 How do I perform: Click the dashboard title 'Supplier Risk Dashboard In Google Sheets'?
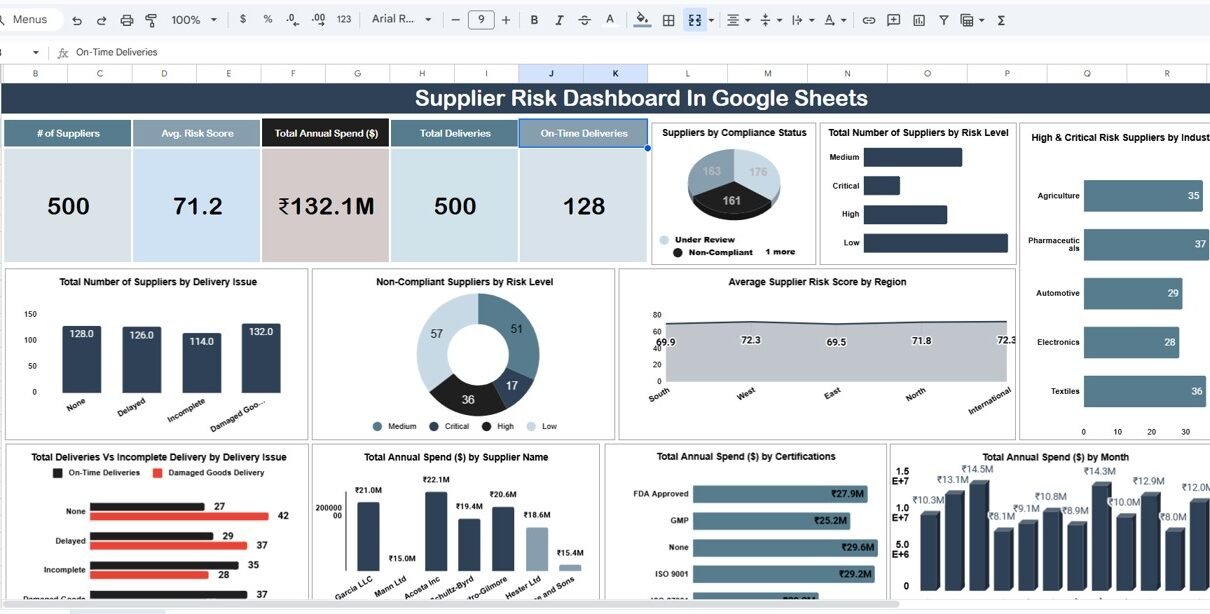coord(641,98)
